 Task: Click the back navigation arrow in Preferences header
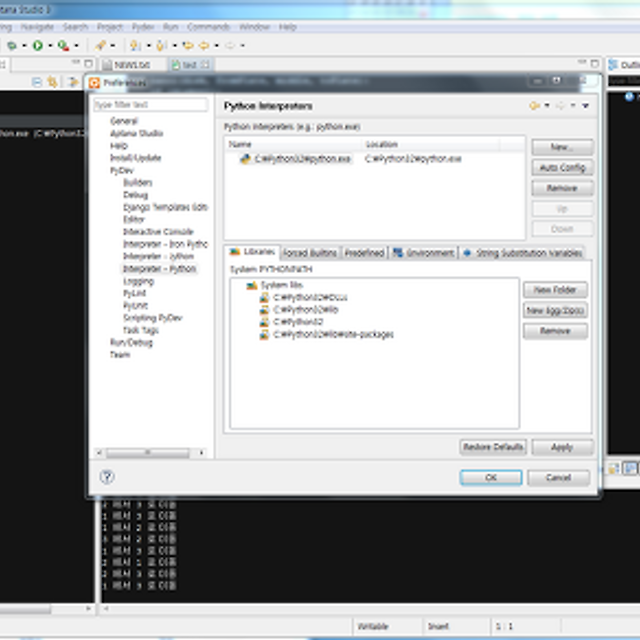535,106
